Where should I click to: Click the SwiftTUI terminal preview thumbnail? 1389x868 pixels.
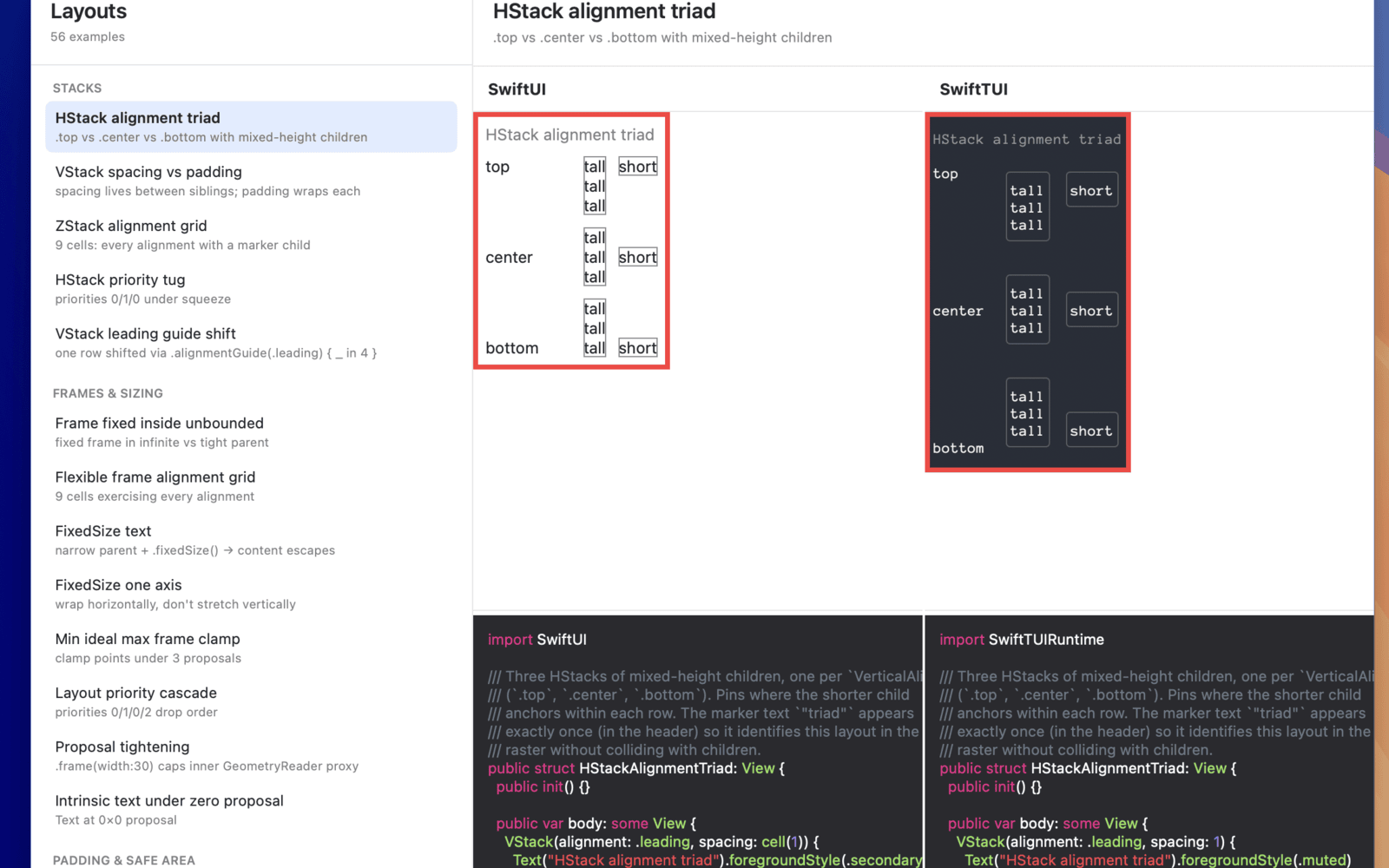(x=1028, y=292)
